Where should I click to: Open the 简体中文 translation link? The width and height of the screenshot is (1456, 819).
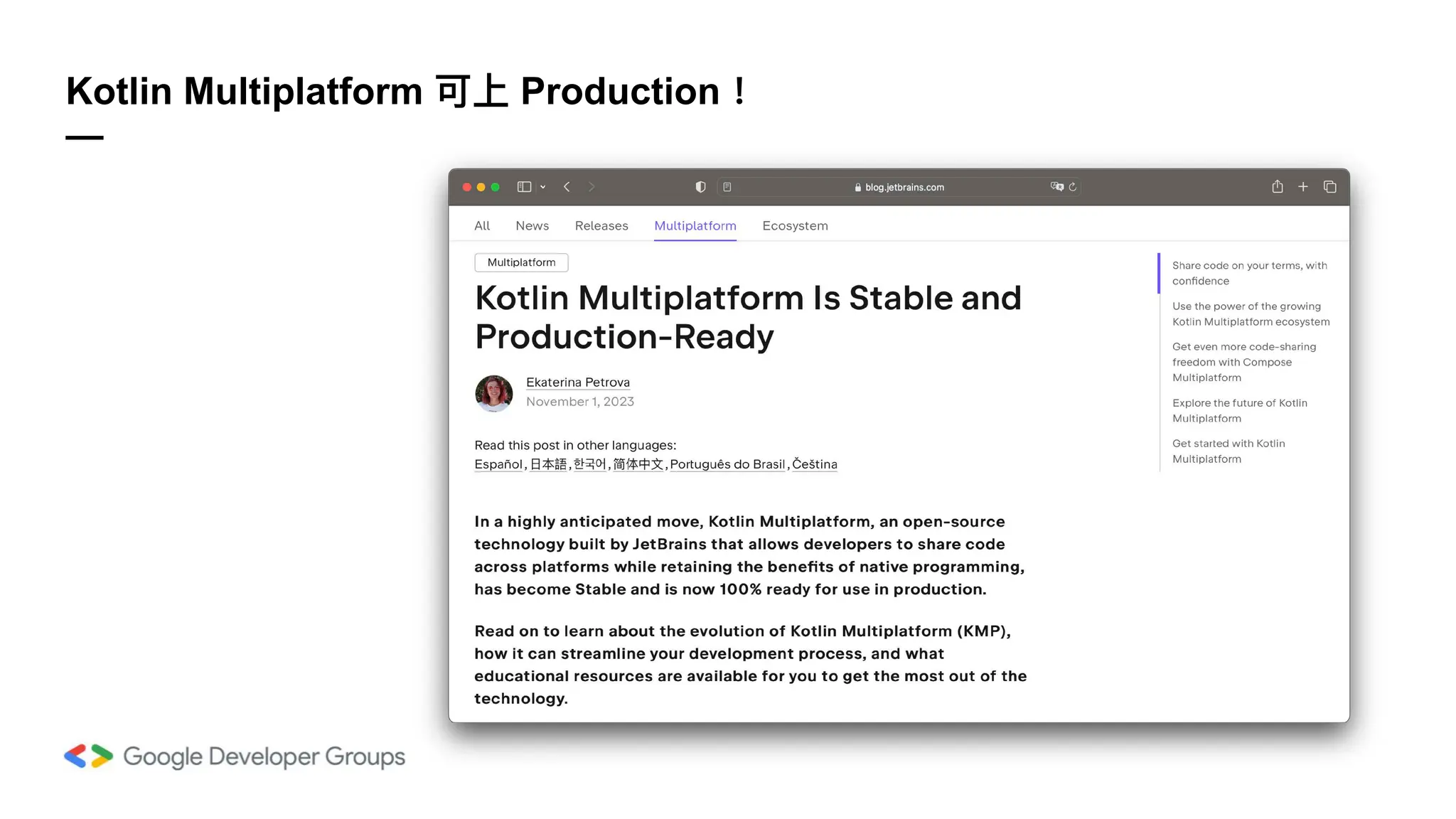638,464
